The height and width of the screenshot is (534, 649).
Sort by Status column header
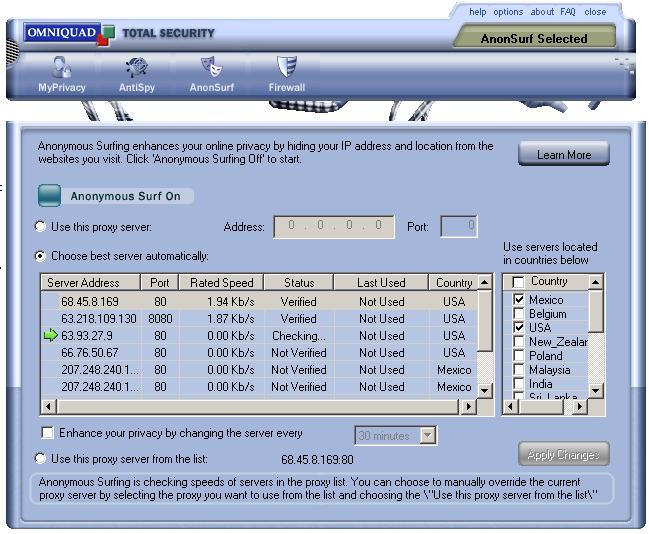click(299, 283)
